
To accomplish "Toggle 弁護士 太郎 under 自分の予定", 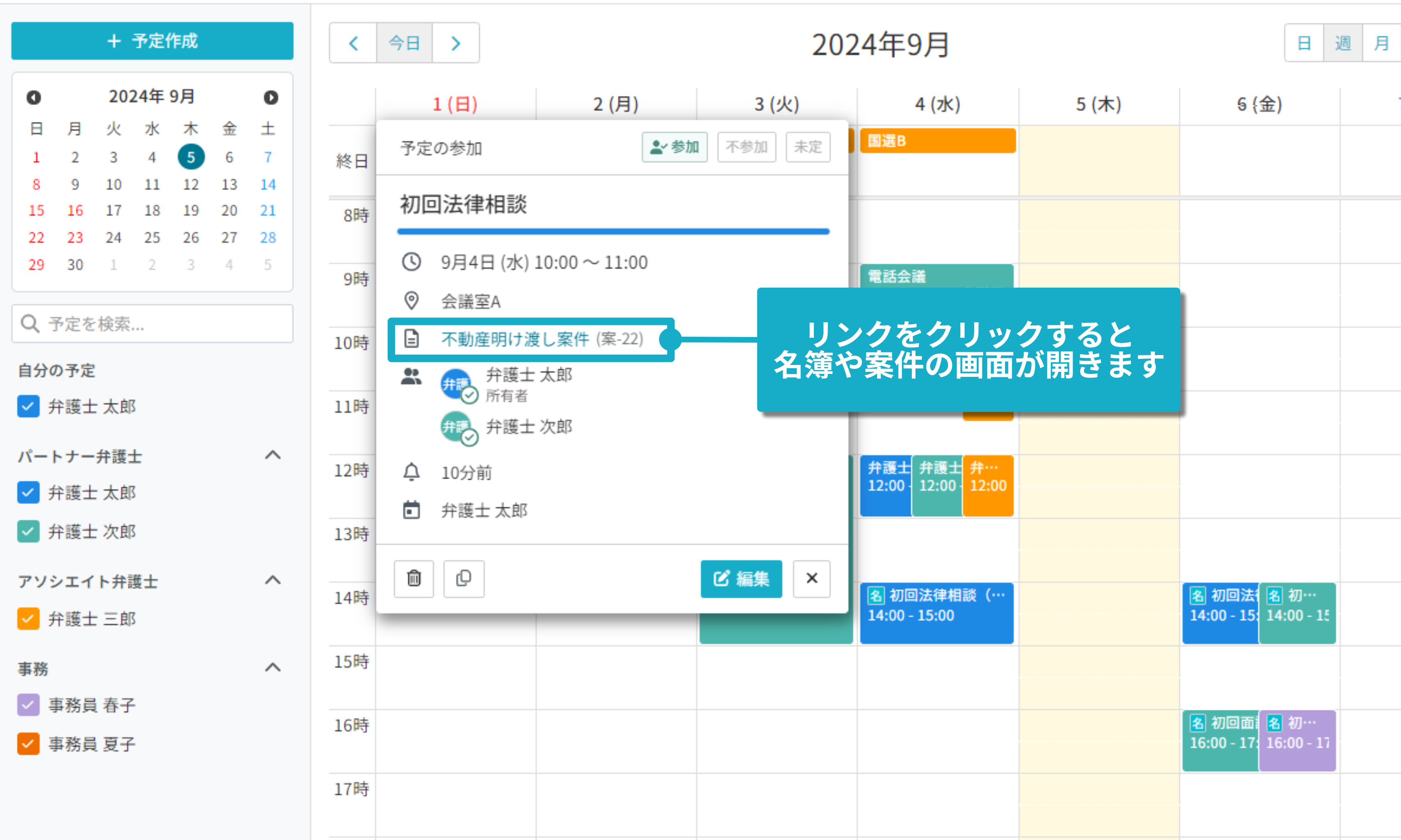I will 28,406.
